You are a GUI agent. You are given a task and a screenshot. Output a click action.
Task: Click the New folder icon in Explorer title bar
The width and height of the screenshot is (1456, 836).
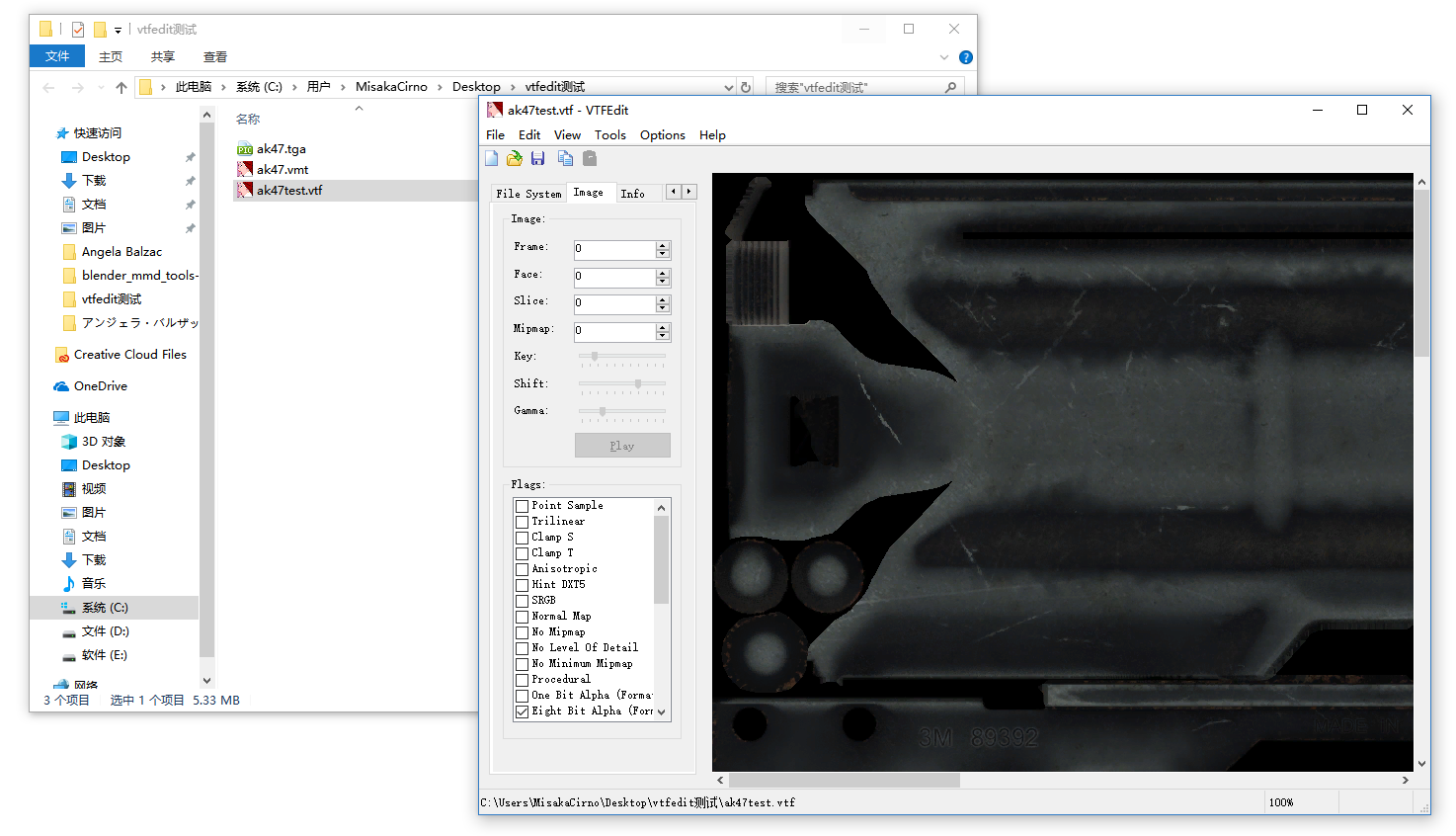[x=100, y=30]
